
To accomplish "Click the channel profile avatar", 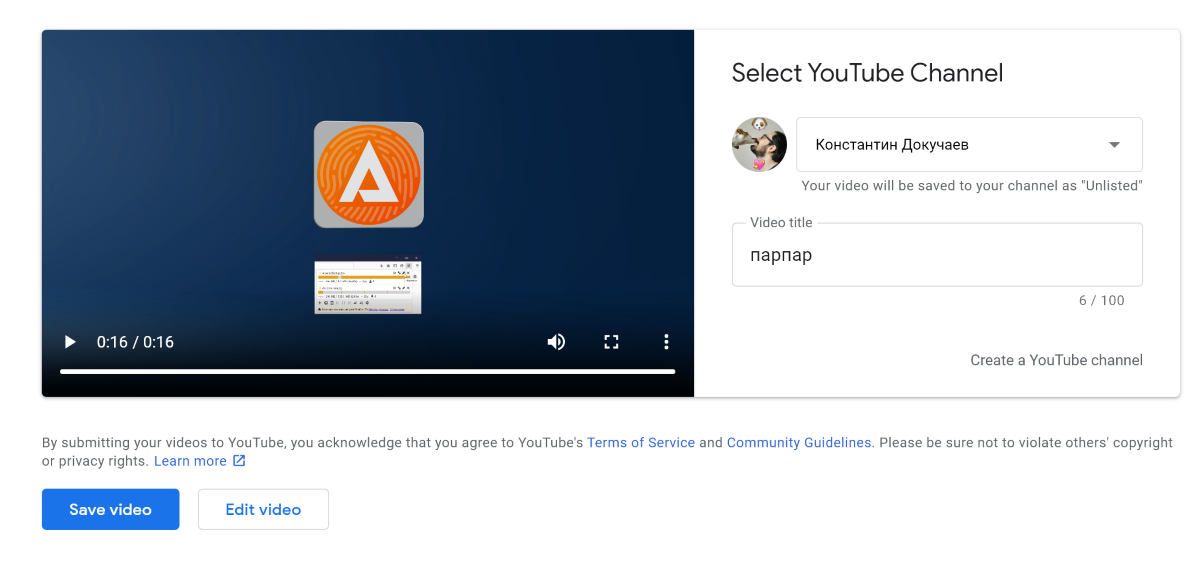I will pyautogui.click(x=759, y=144).
